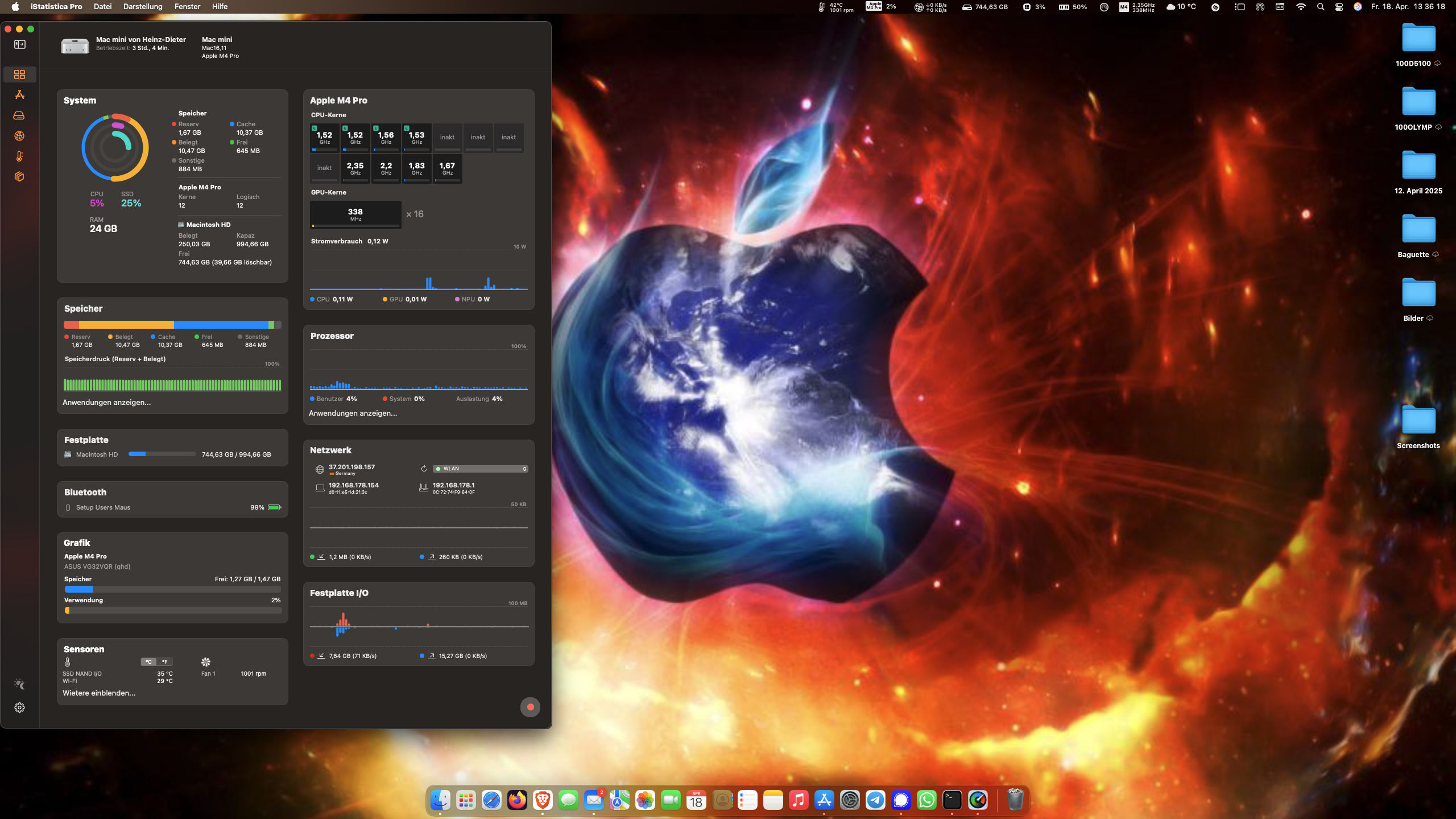This screenshot has width=1456, height=819.
Task: Click Anwendungen anzeigen in Speicher panel
Action: coord(106,402)
